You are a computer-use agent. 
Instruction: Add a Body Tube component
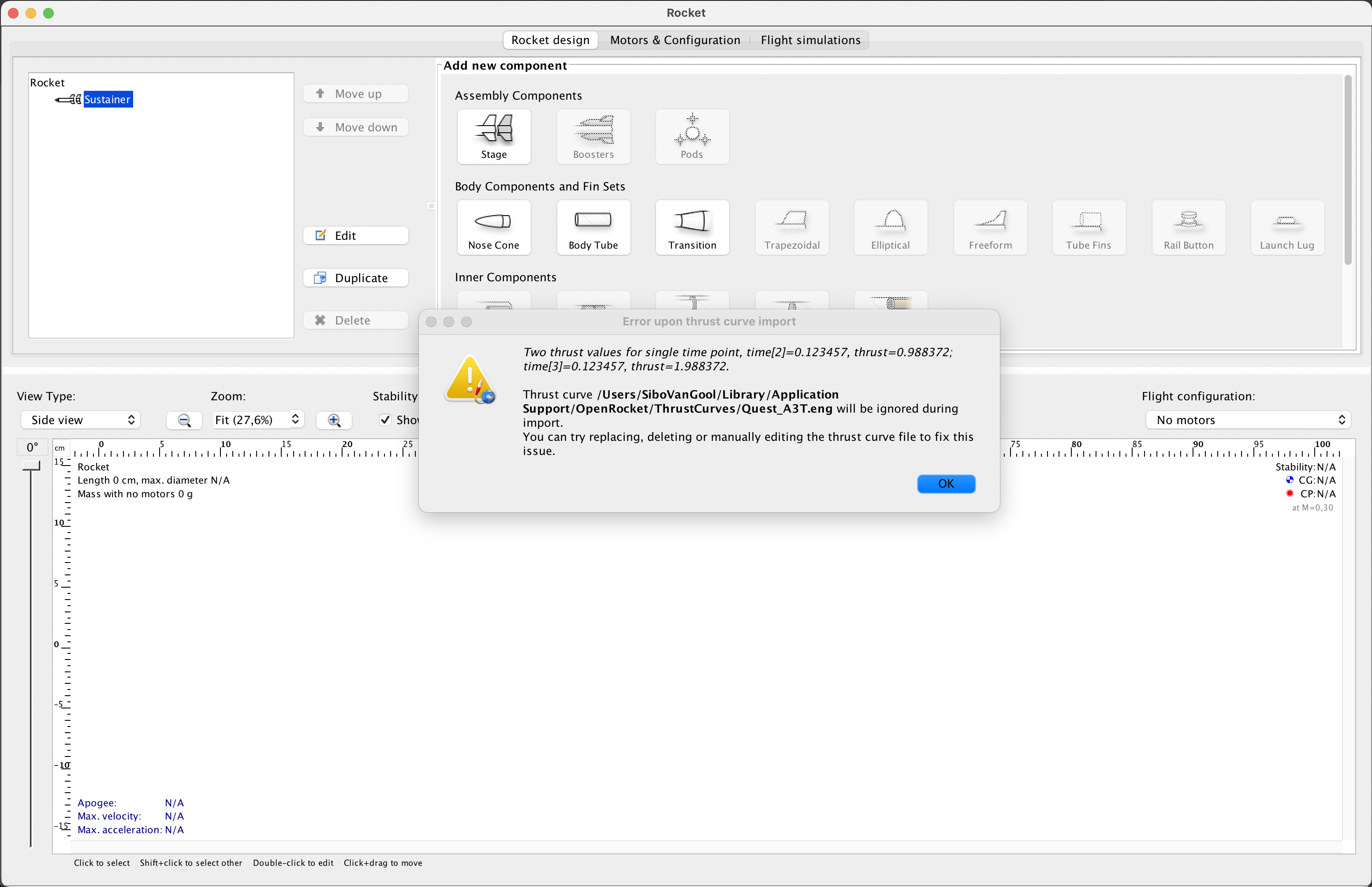point(593,227)
